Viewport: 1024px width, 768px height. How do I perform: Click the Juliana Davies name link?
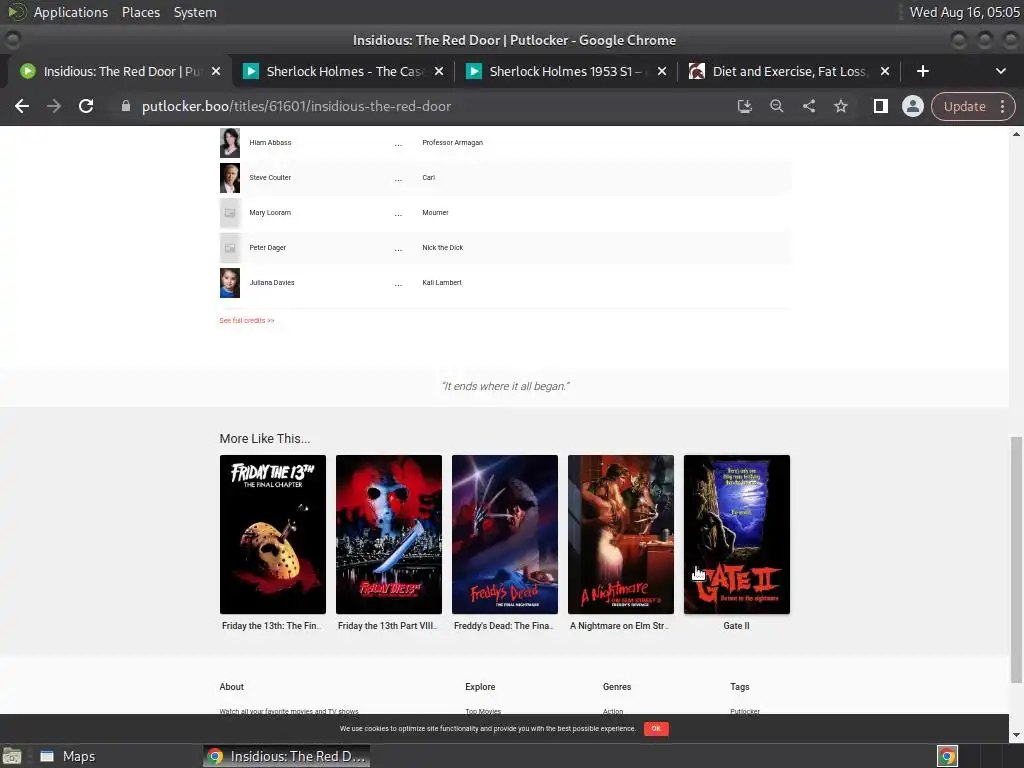coord(272,283)
